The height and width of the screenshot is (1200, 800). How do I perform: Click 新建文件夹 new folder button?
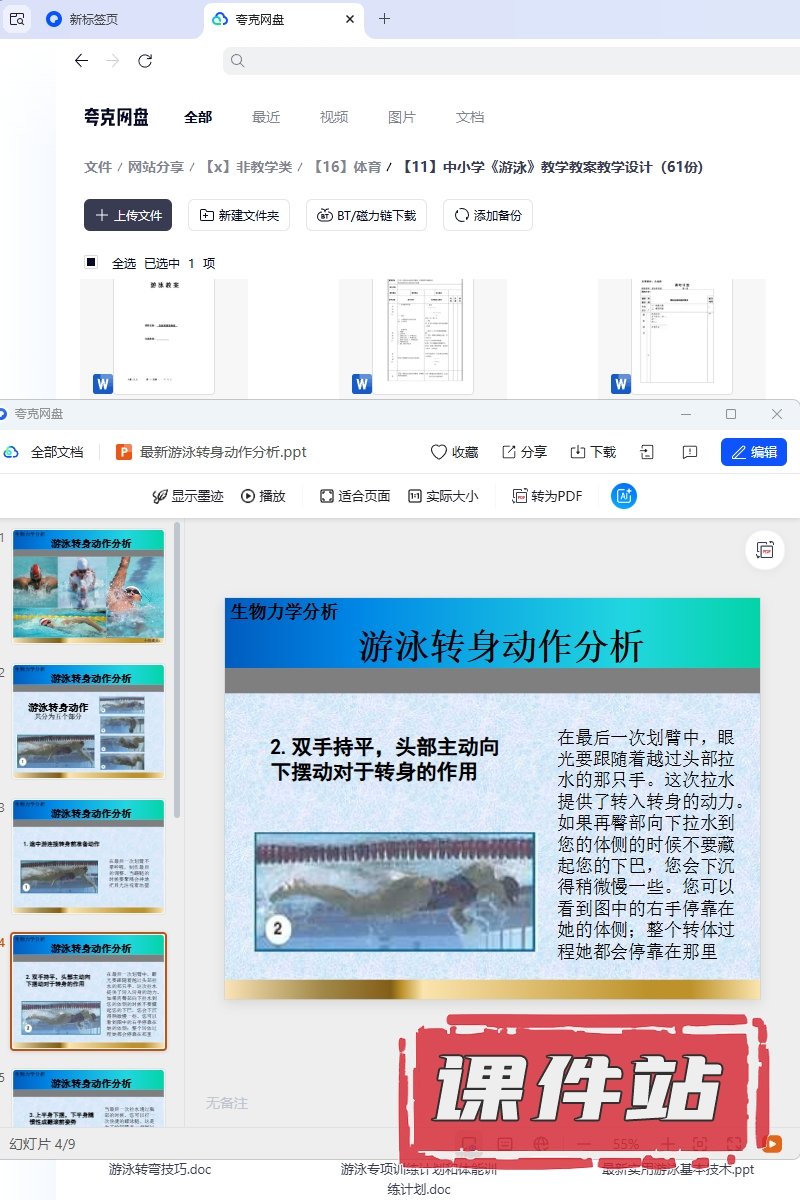pos(240,215)
